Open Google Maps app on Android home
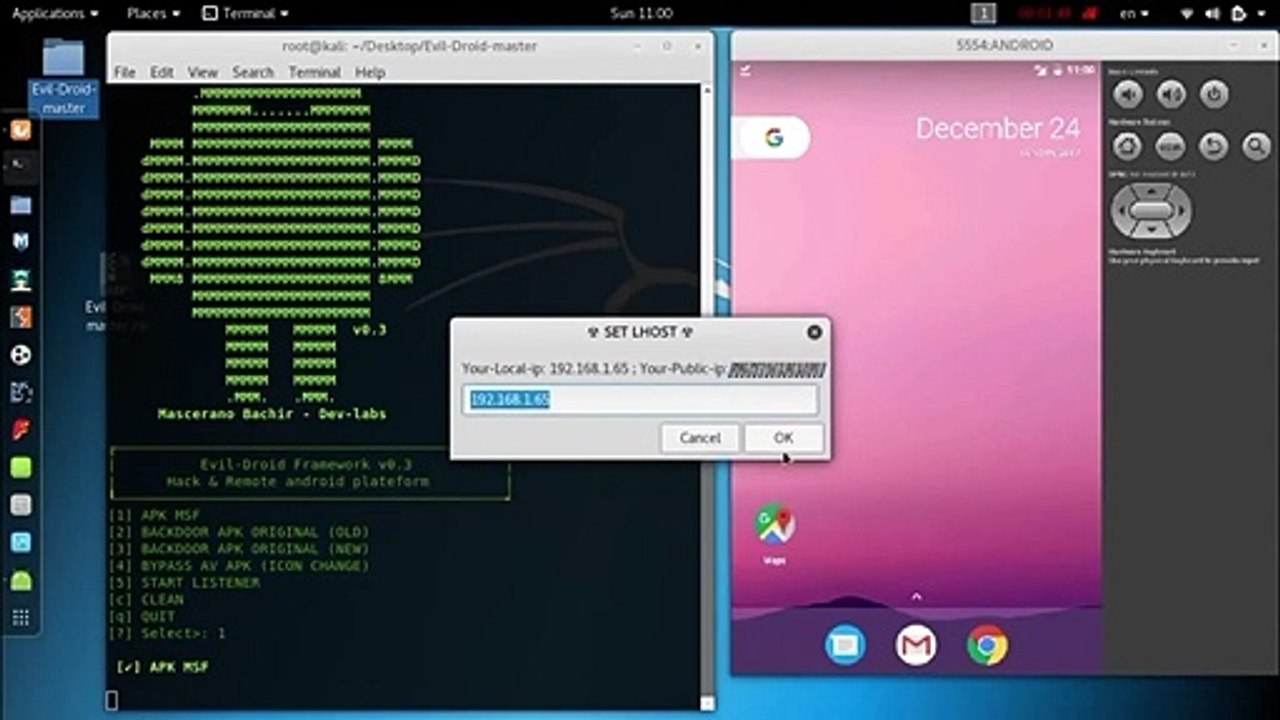This screenshot has height=720, width=1280. tap(775, 524)
